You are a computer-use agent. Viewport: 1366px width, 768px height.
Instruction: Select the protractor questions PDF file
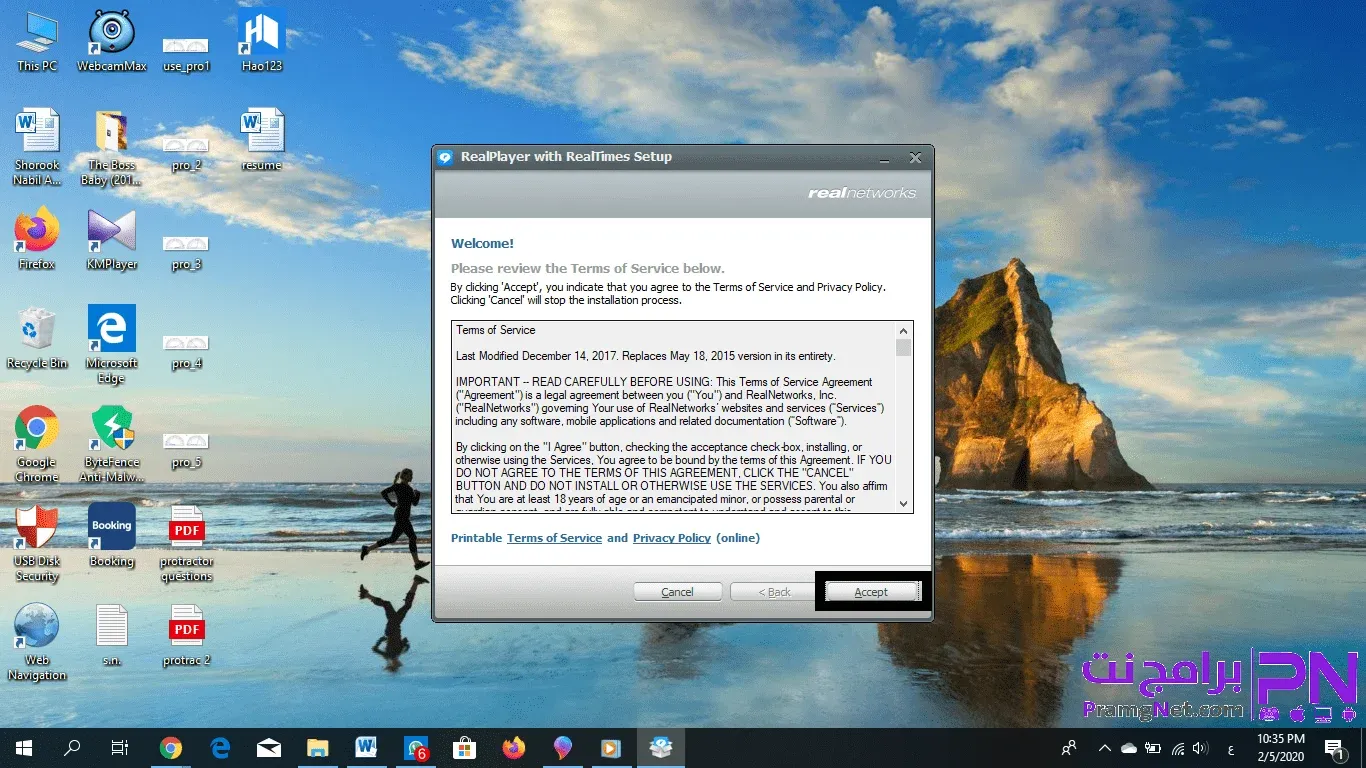coord(186,543)
